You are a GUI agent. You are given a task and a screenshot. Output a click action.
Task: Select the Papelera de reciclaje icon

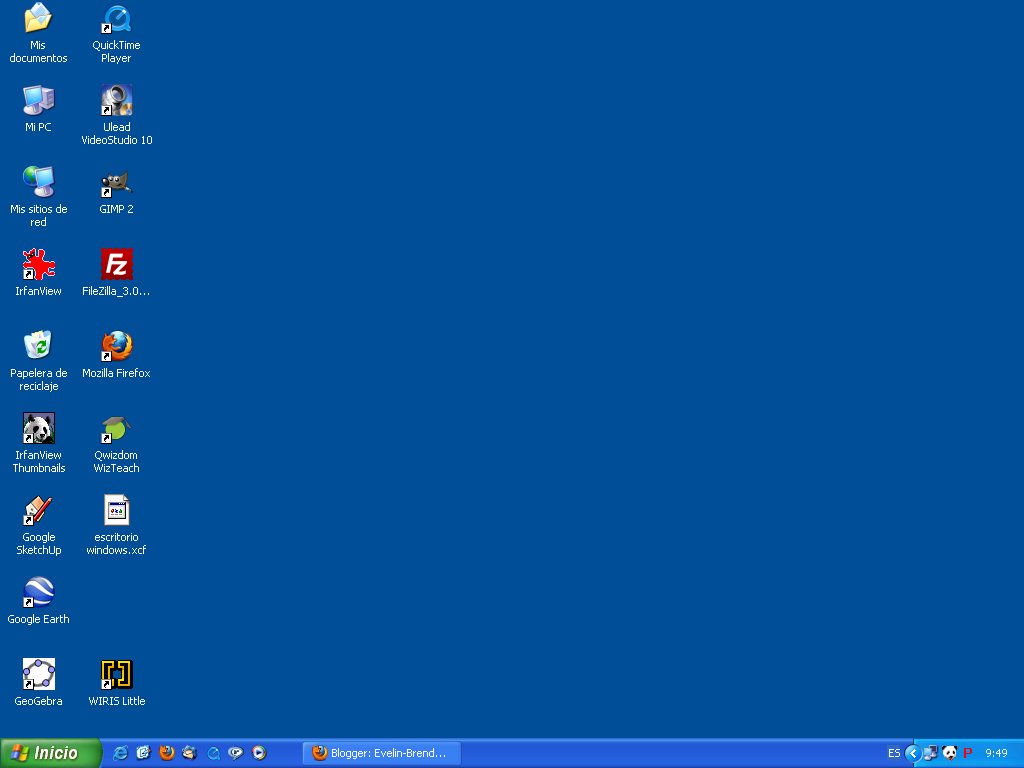(38, 346)
